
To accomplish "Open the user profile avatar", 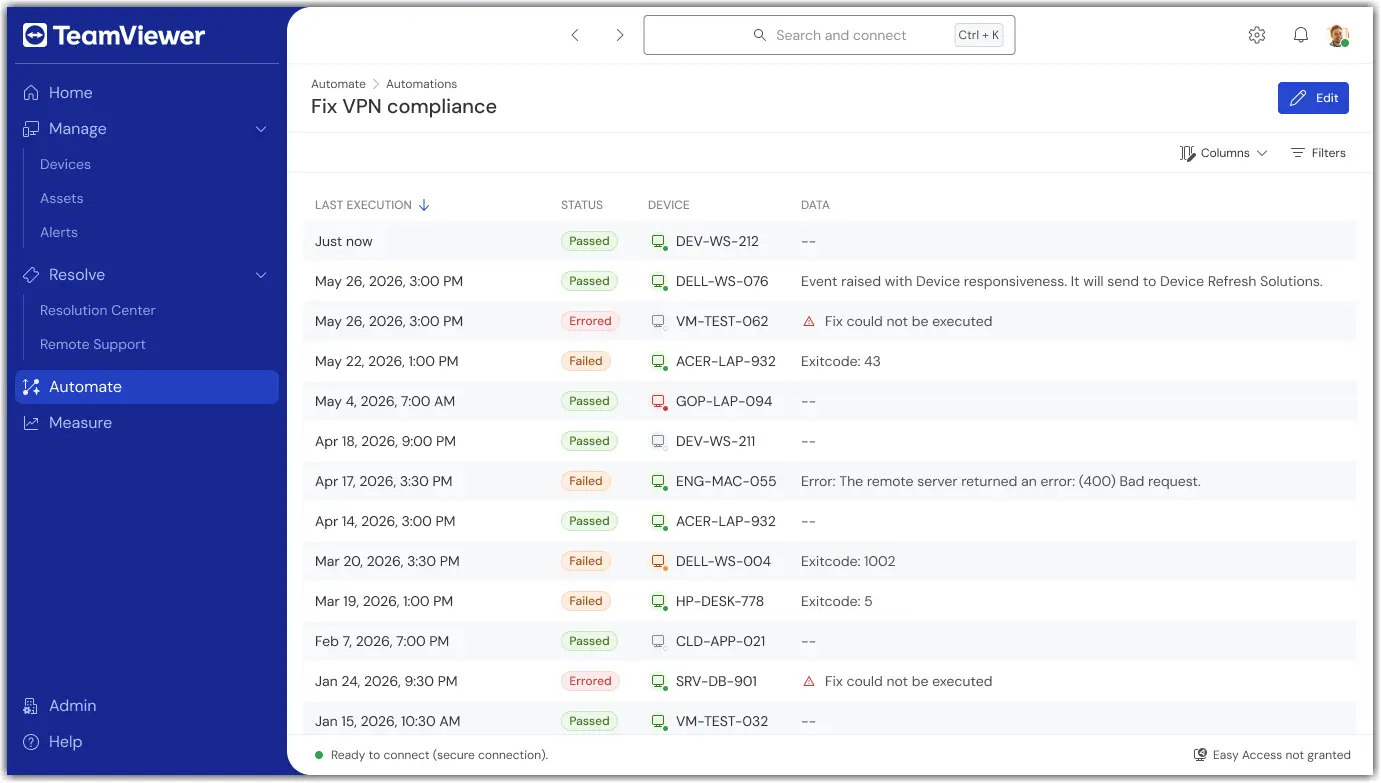I will tap(1338, 35).
